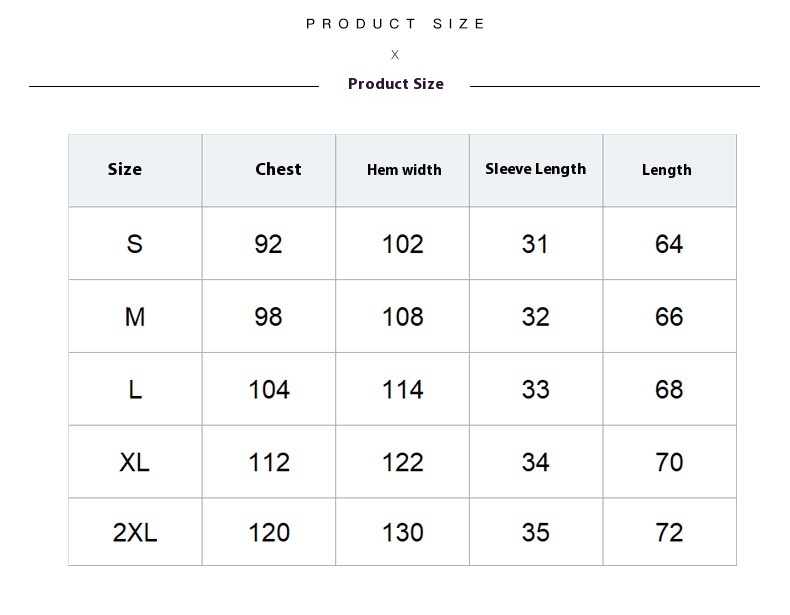This screenshot has width=790, height=615.
Task: Click chest value 92 for size S
Action: coord(268,244)
